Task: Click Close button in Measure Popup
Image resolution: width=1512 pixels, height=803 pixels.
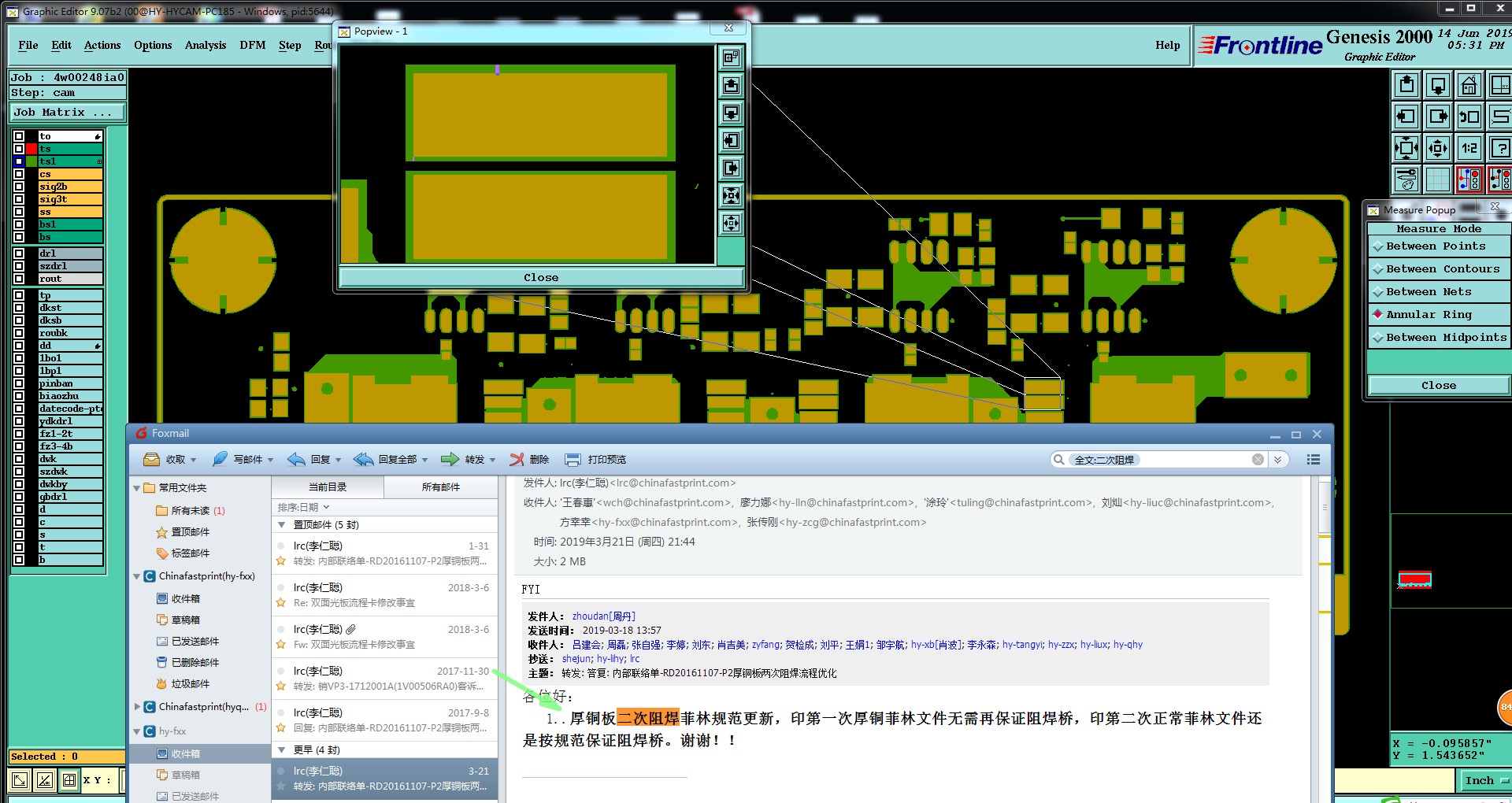Action: pyautogui.click(x=1439, y=386)
